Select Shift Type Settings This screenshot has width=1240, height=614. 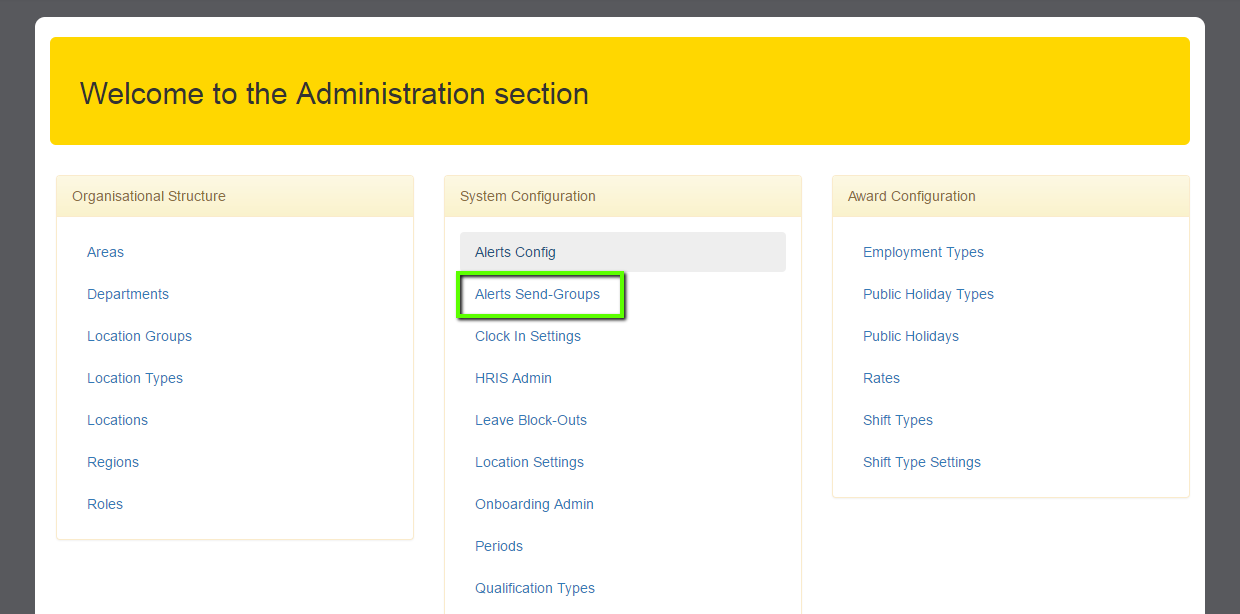[922, 462]
